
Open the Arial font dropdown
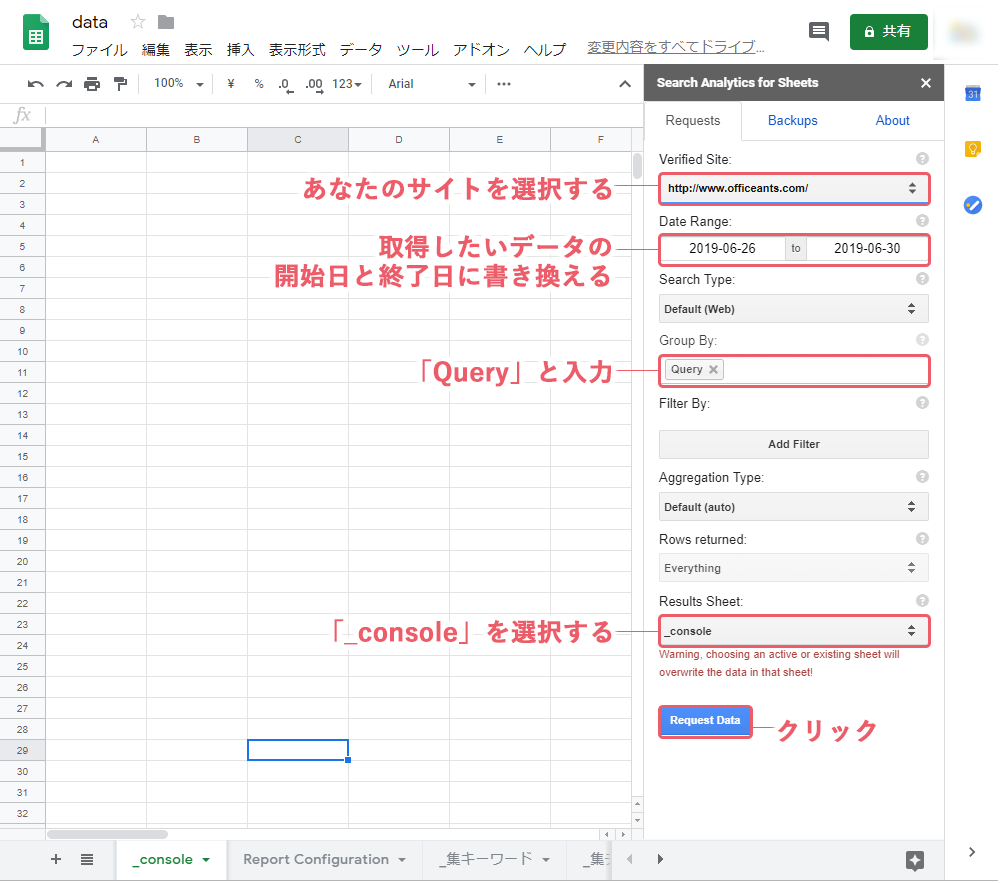[x=432, y=84]
